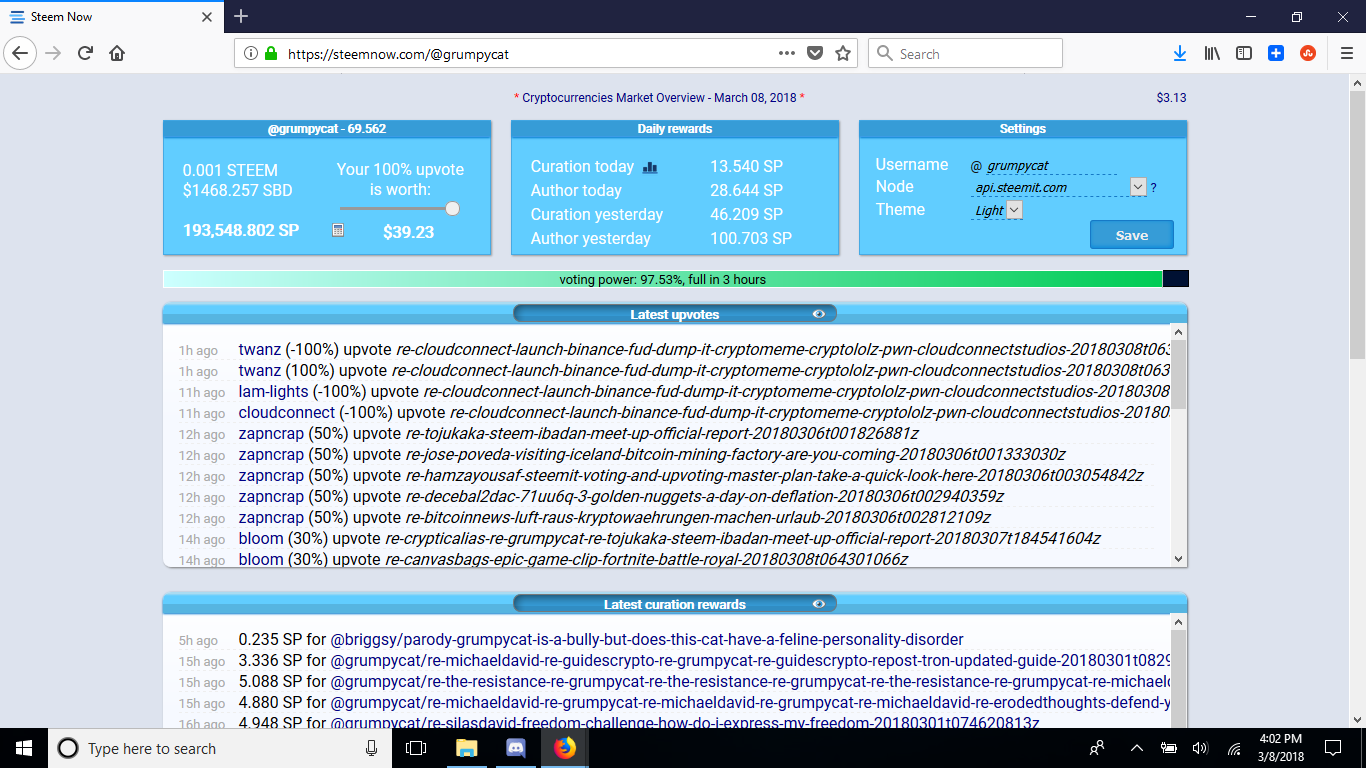Open the upvote value calculator icon

point(337,230)
